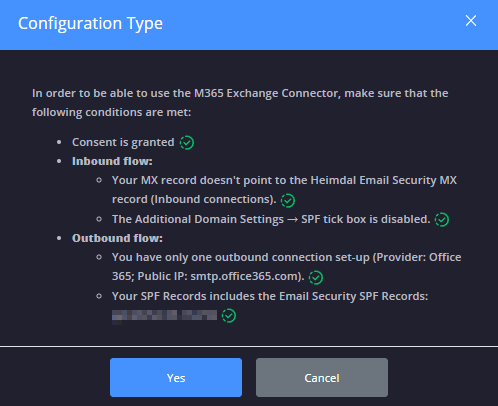Click the Cancel button
This screenshot has width=498, height=406.
tap(322, 377)
